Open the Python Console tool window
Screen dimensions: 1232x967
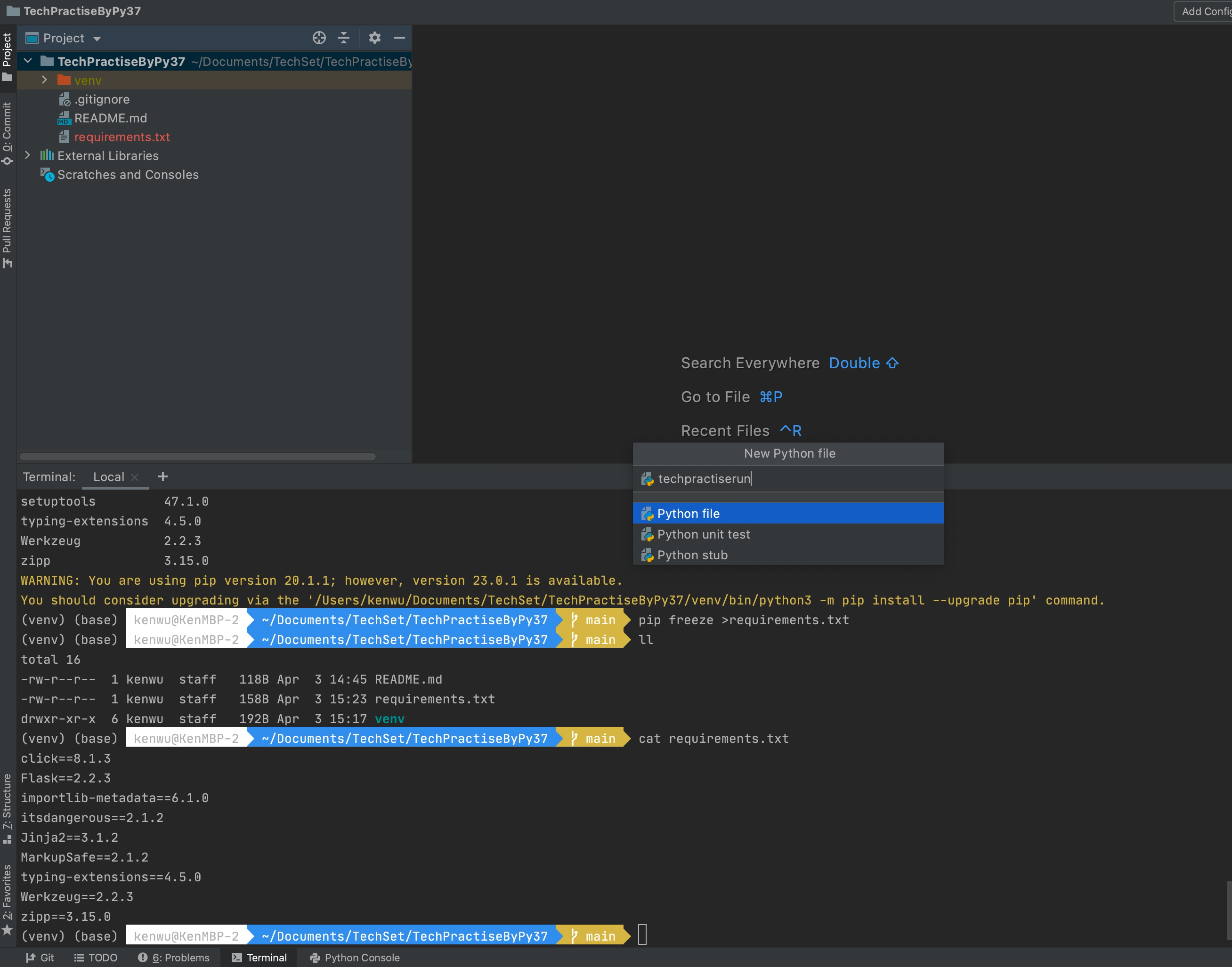point(355,958)
